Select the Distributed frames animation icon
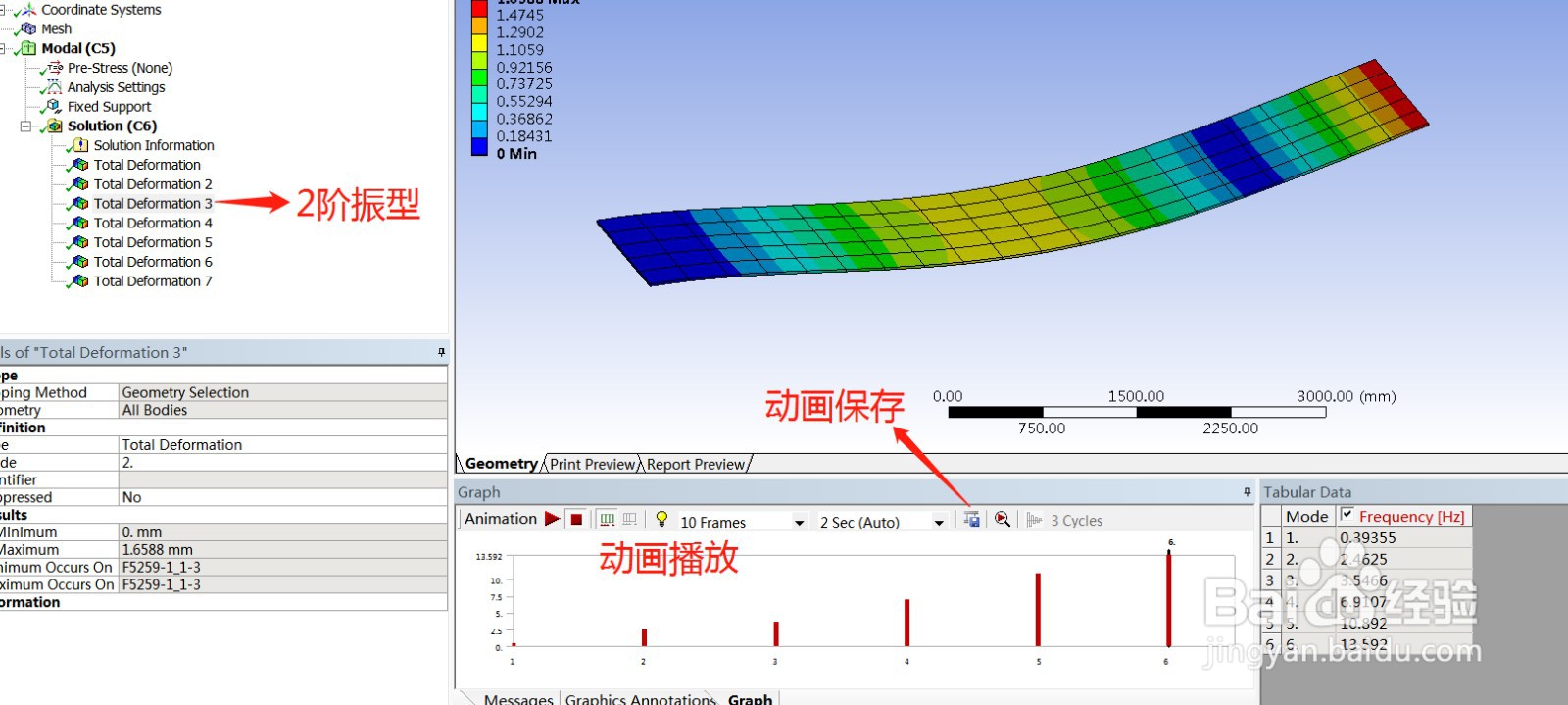Image resolution: width=1568 pixels, height=705 pixels. 608,519
